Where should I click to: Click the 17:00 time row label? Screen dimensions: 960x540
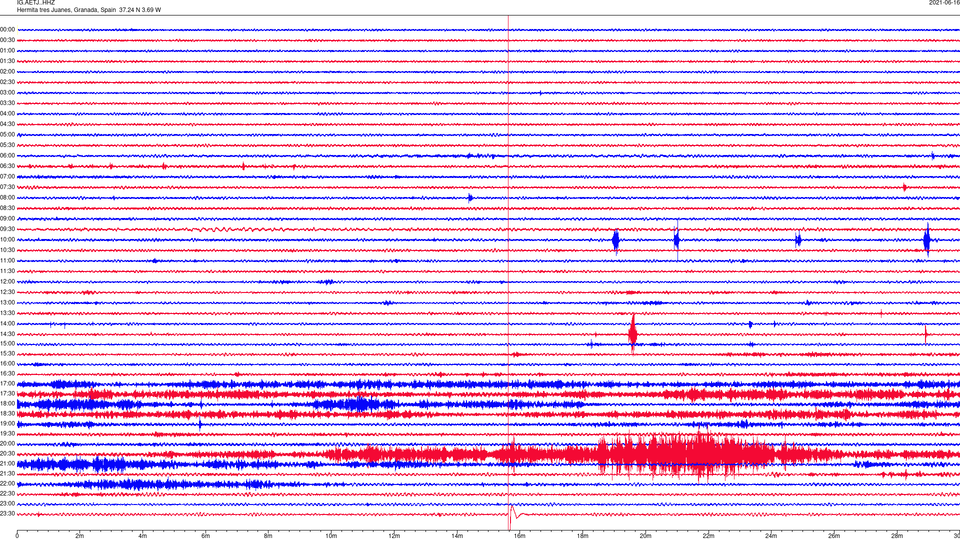(7, 383)
